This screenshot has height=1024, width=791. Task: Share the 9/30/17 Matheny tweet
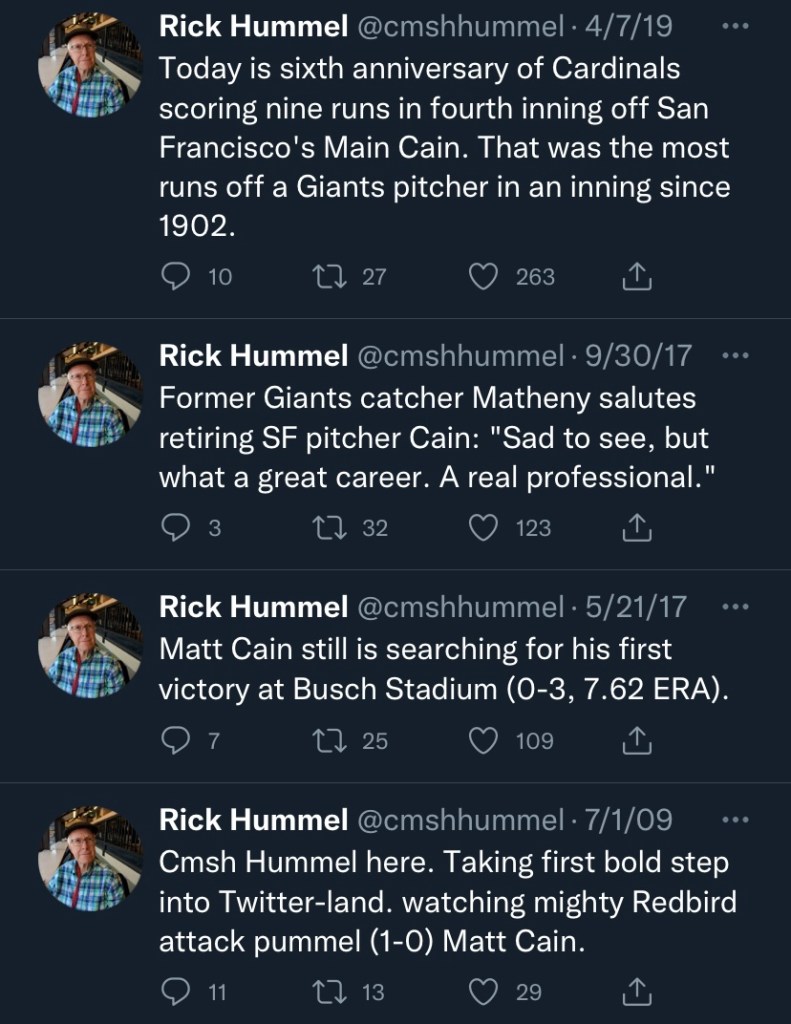click(636, 527)
